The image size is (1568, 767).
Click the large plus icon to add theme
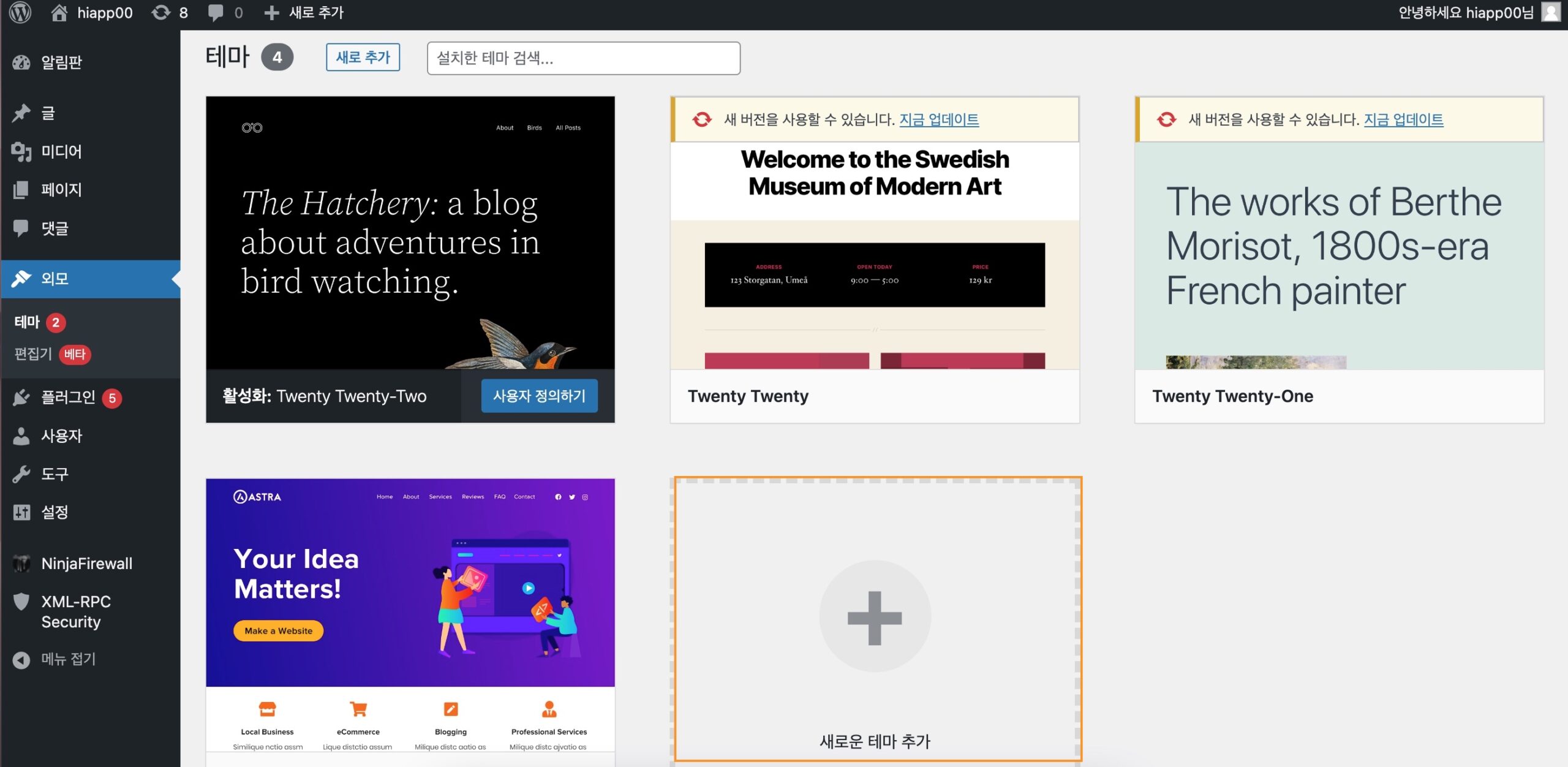pyautogui.click(x=875, y=617)
